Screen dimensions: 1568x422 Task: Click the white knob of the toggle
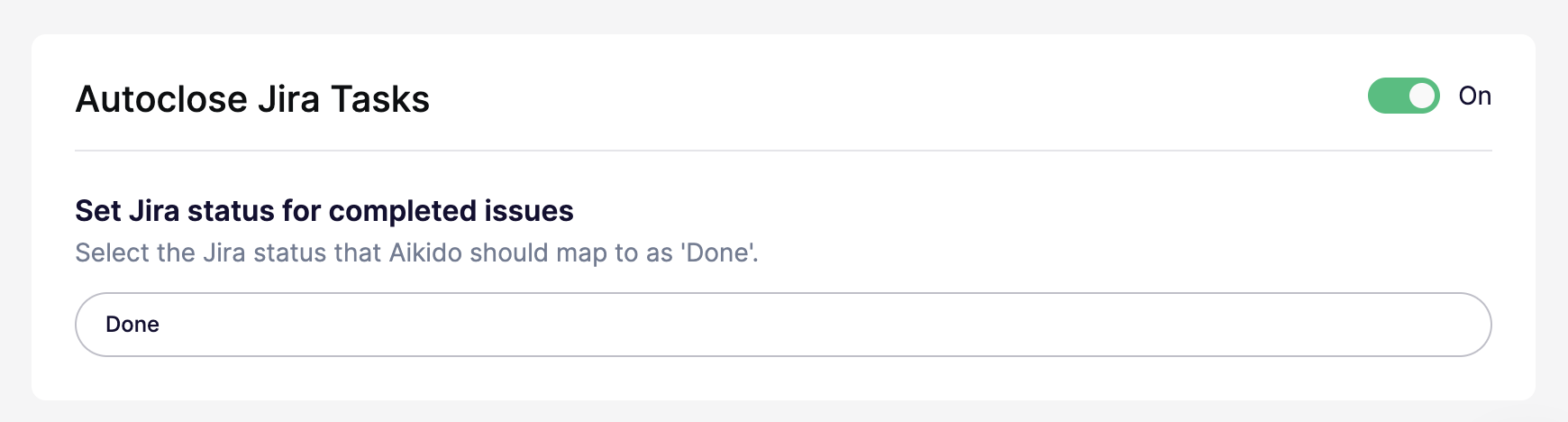click(x=1422, y=96)
